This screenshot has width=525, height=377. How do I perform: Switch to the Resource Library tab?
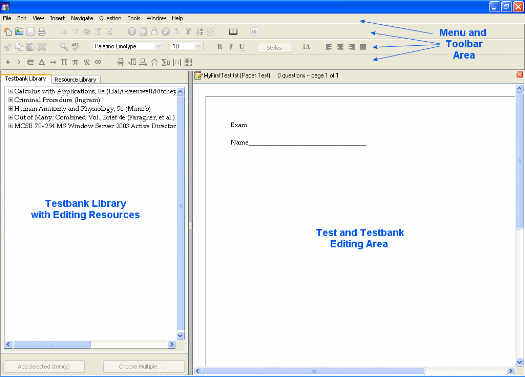coord(75,79)
